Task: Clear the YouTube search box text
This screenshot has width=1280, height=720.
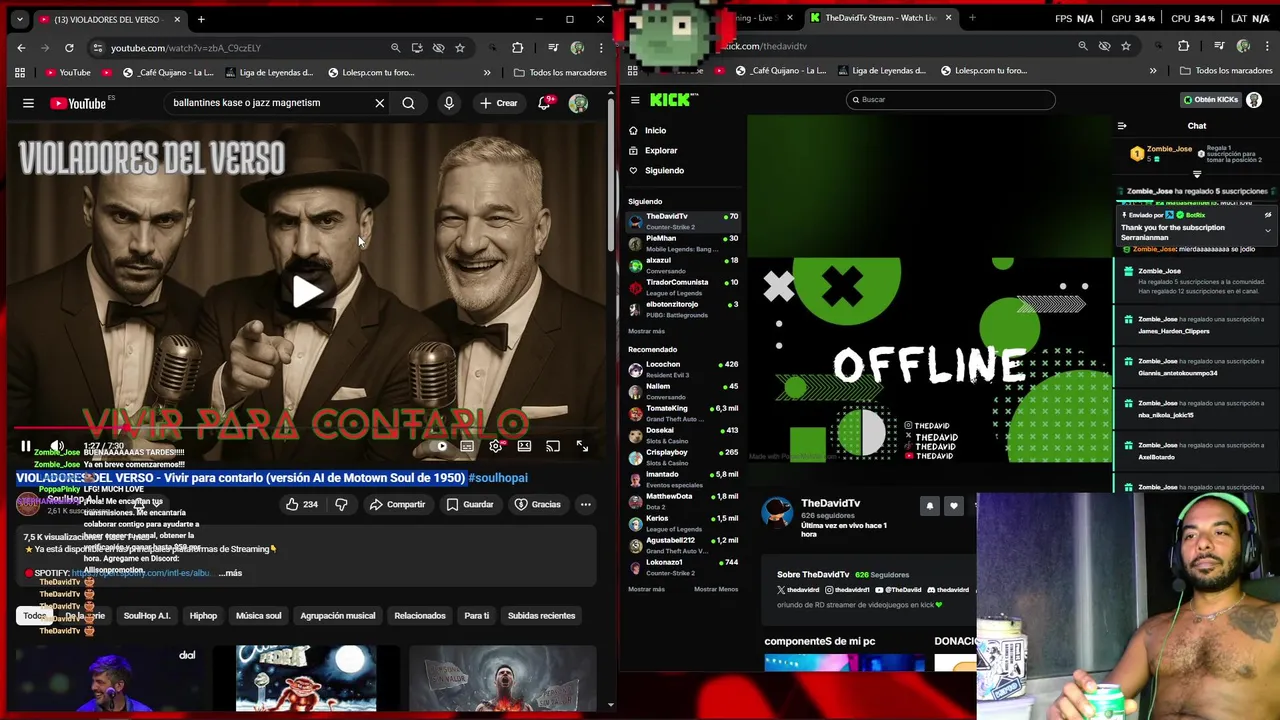Action: tap(379, 103)
